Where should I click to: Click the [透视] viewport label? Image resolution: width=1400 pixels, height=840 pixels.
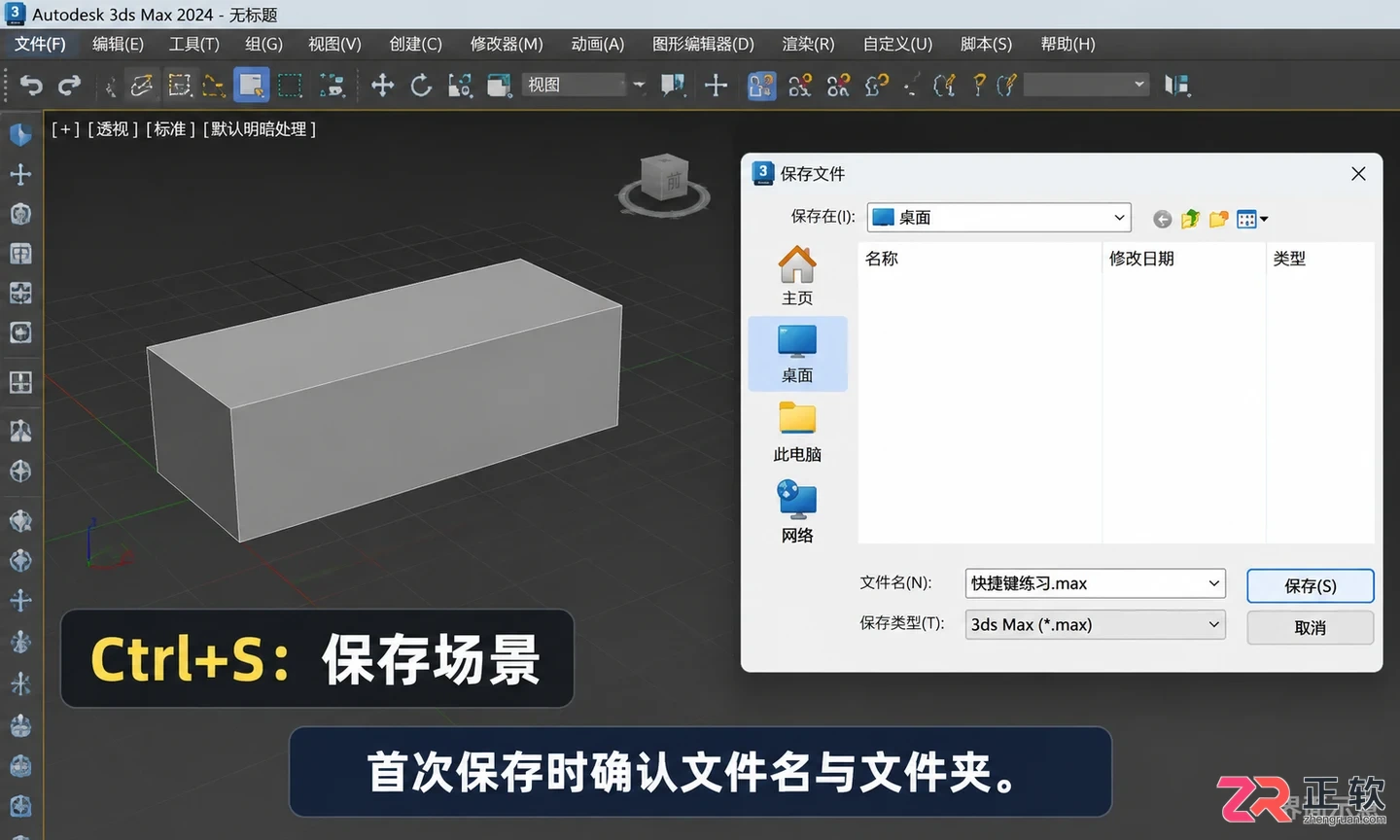tap(113, 129)
